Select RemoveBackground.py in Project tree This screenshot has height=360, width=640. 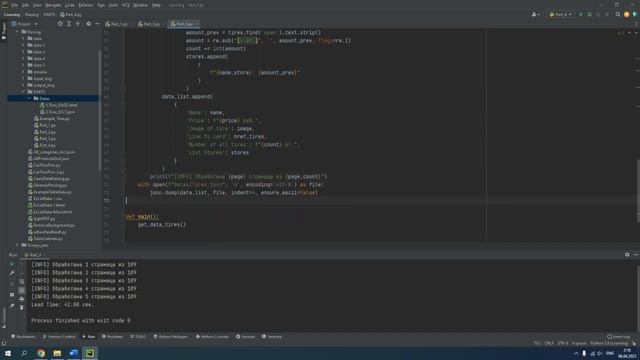tap(51, 225)
